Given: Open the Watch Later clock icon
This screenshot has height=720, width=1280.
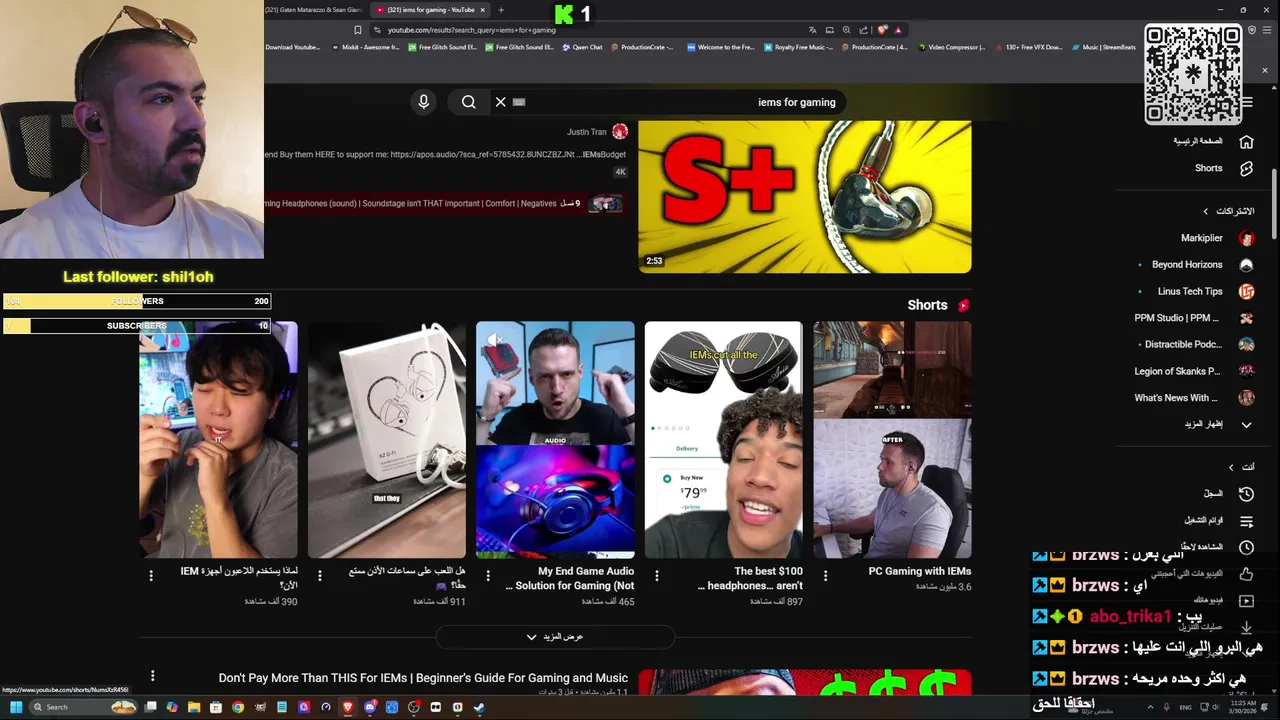Looking at the screenshot, I should (x=1246, y=547).
